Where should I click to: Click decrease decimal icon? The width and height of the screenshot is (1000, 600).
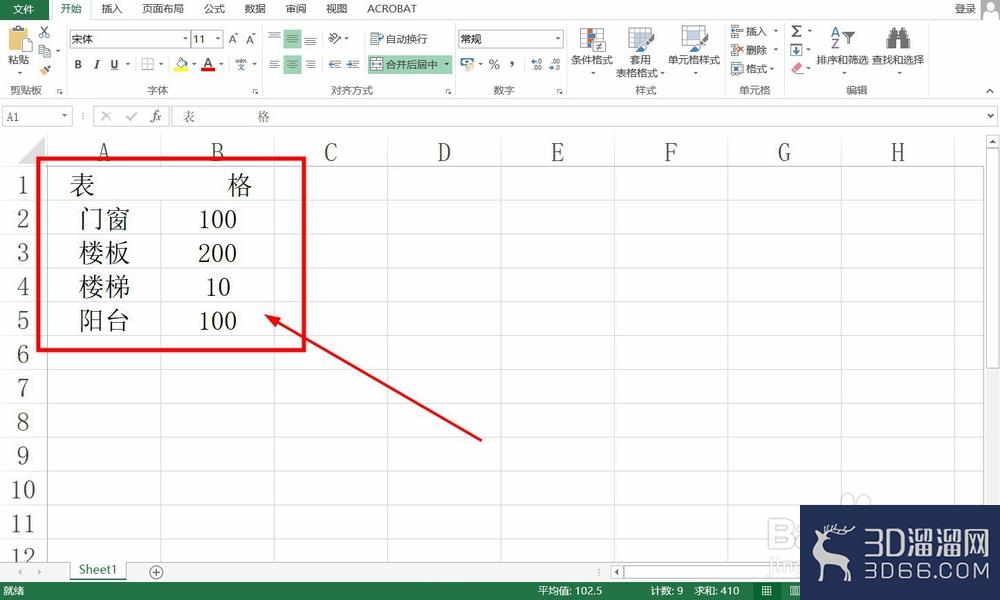click(555, 64)
